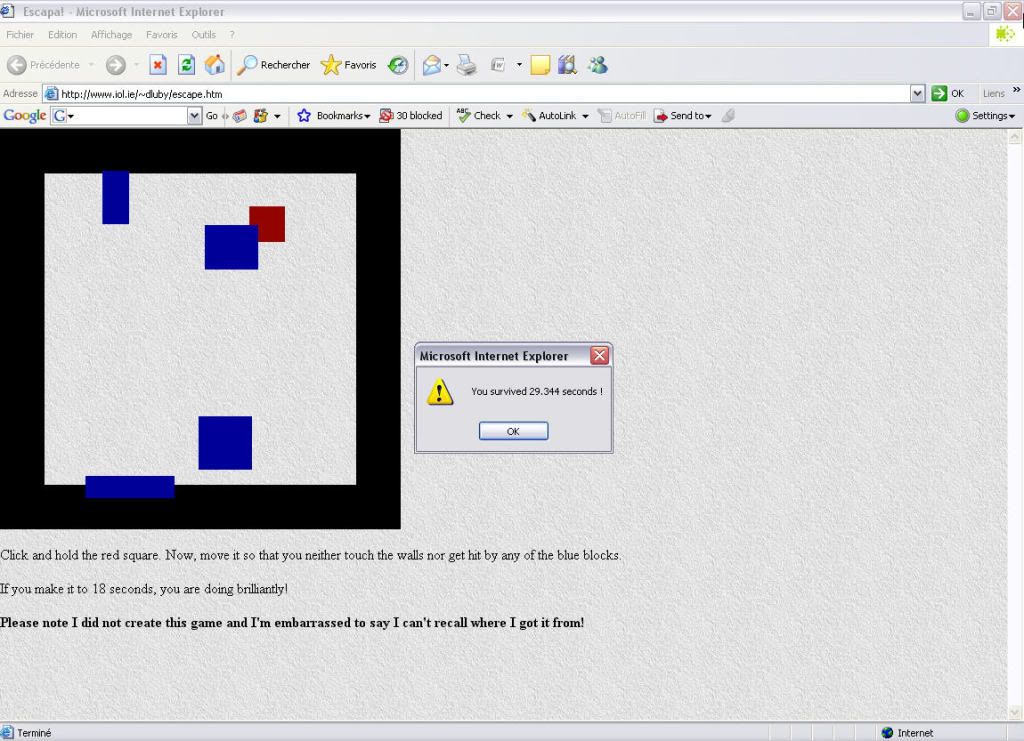Screen dimensions: 1024x741
Task: Expand the address bar dropdown arrow
Action: point(917,93)
